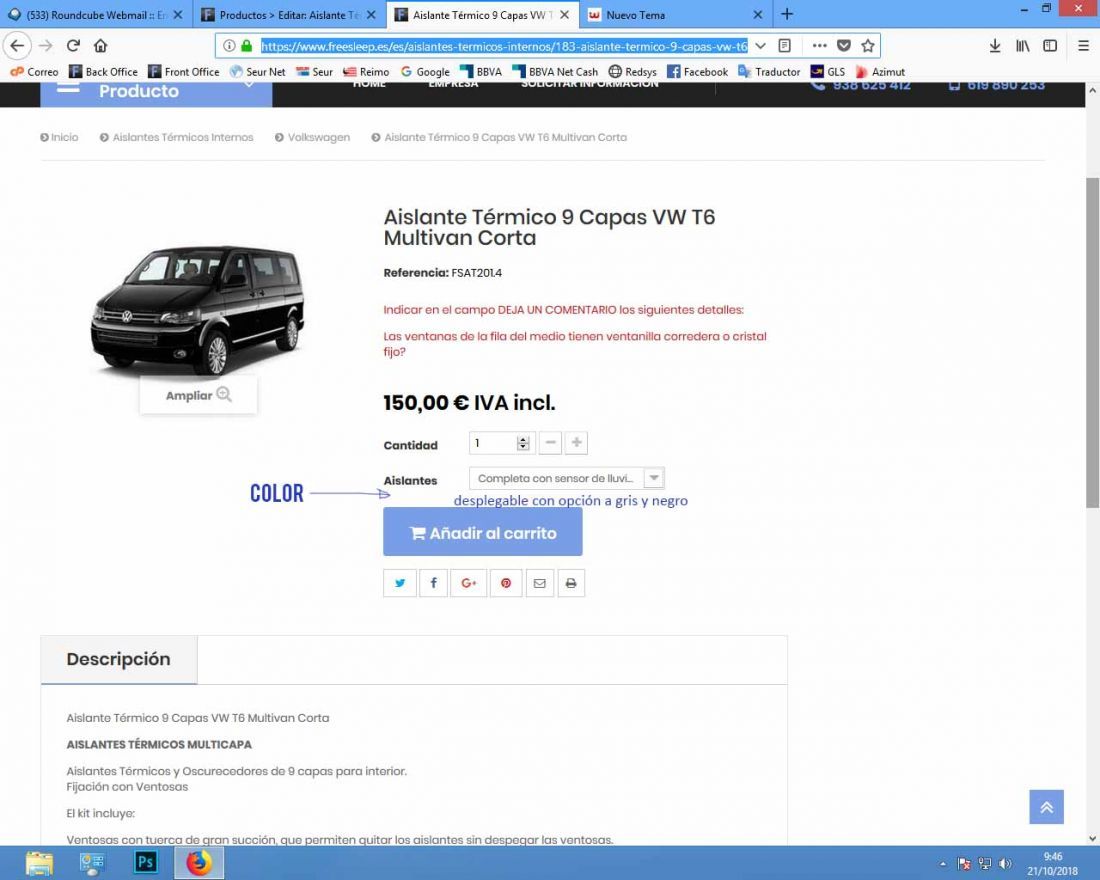
Task: Open the Google bookmark
Action: coord(425,72)
